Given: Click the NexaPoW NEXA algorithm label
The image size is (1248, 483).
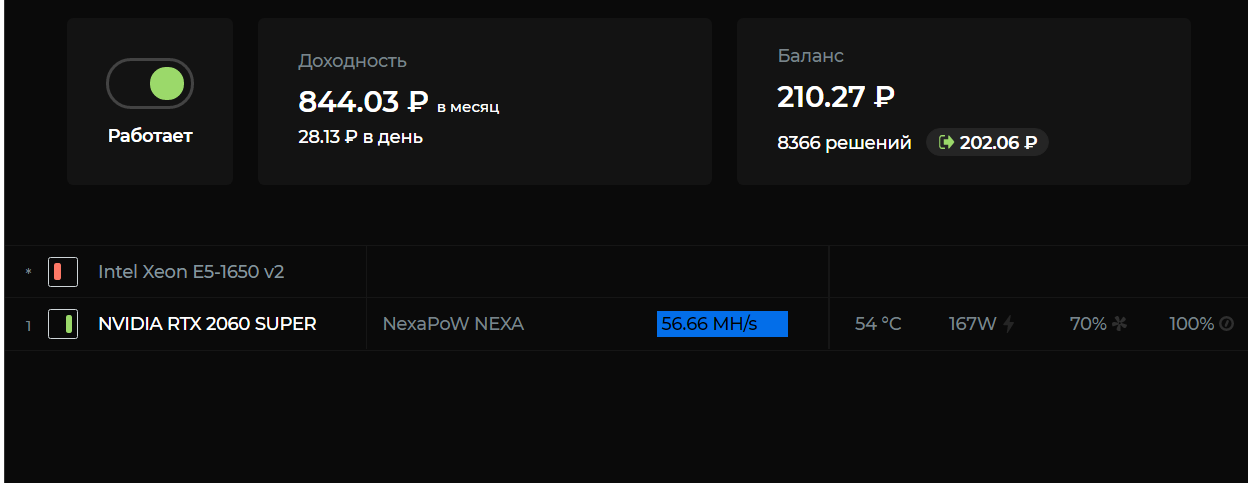Looking at the screenshot, I should pos(453,324).
